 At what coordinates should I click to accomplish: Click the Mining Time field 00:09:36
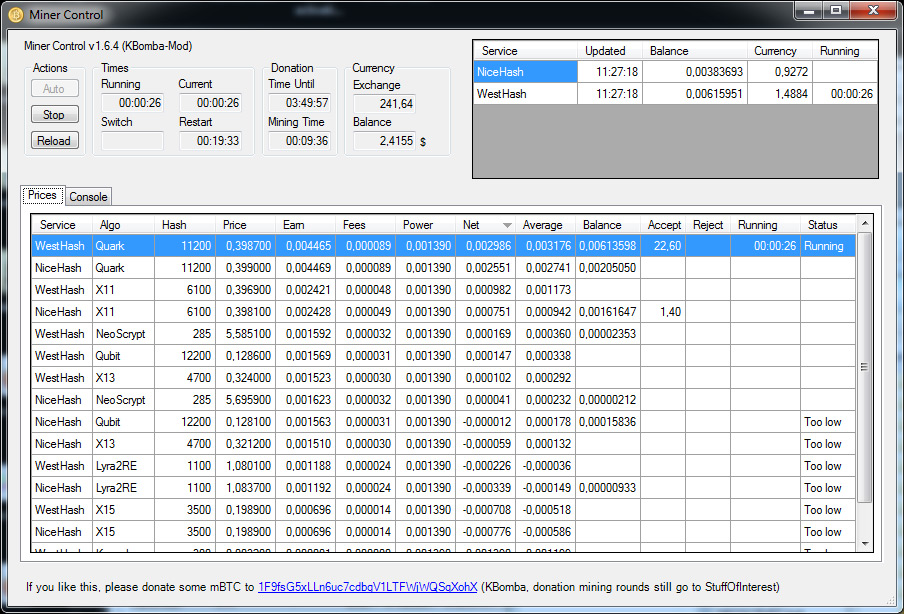pyautogui.click(x=300, y=141)
